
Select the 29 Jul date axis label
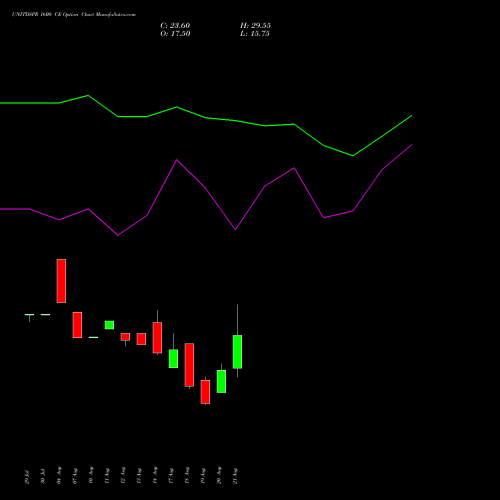click(27, 477)
